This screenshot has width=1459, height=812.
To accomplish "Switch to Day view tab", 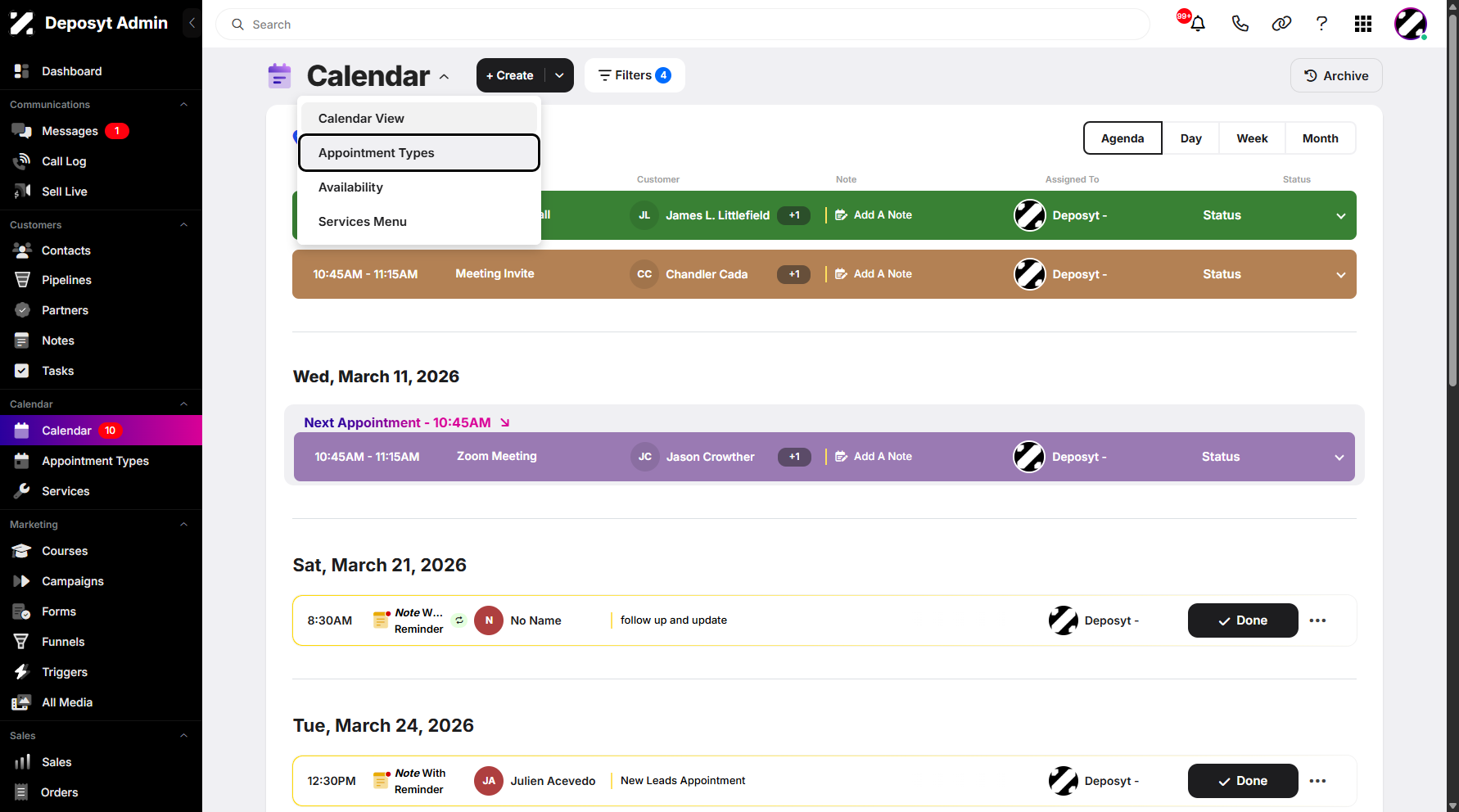I will tap(1190, 138).
